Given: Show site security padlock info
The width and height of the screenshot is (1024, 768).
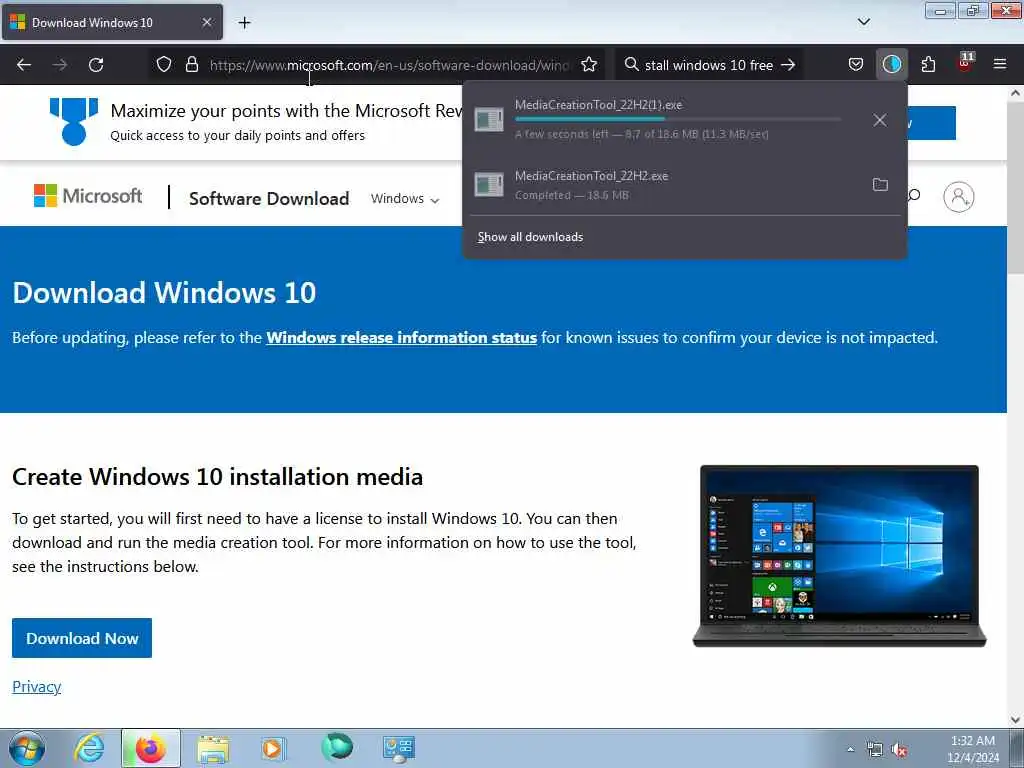Looking at the screenshot, I should point(191,65).
